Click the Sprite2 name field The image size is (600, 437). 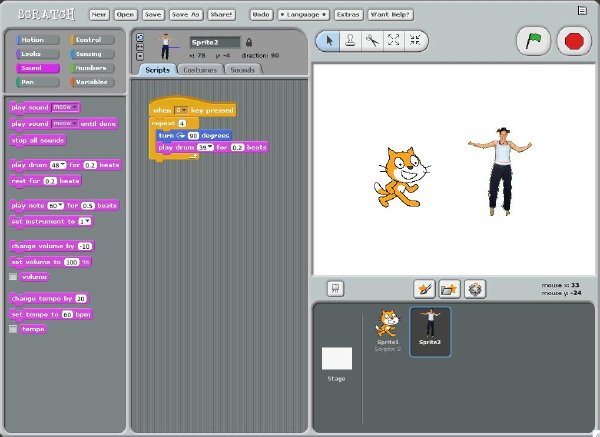coord(215,42)
